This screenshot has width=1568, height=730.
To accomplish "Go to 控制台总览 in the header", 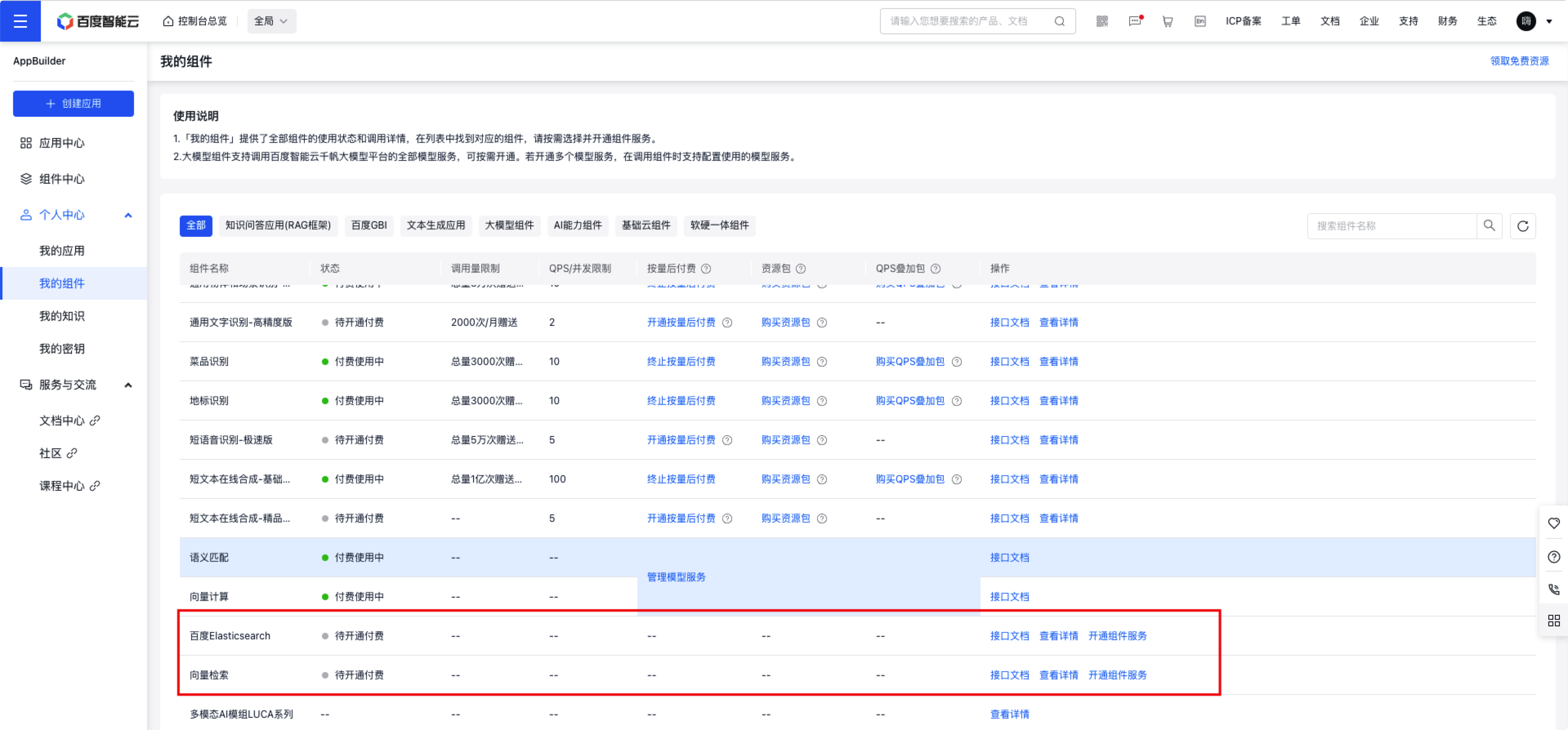I will click(195, 21).
